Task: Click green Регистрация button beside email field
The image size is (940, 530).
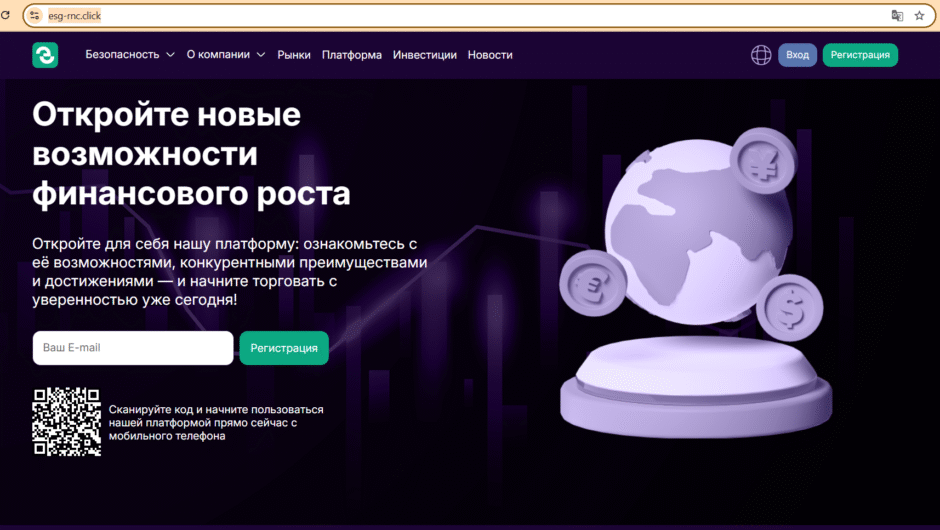Action: point(284,348)
